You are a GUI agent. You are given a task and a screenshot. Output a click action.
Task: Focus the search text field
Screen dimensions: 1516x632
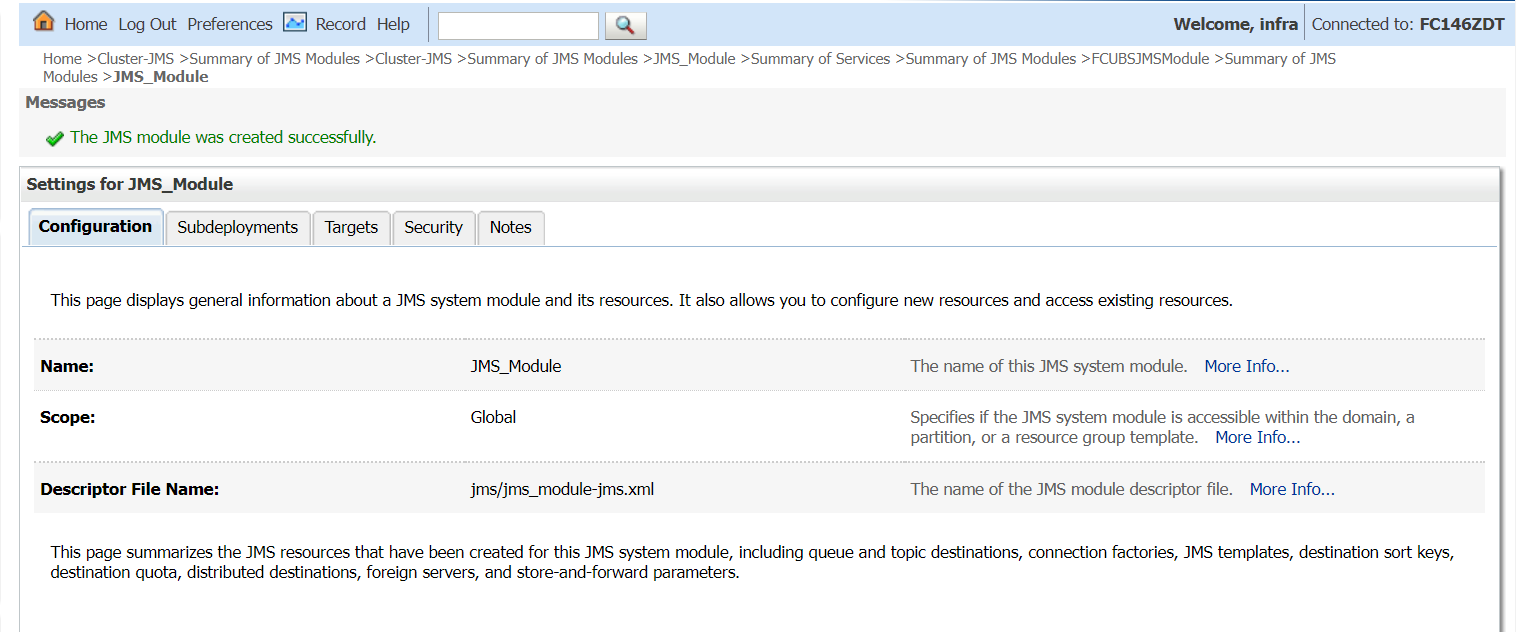click(x=518, y=25)
